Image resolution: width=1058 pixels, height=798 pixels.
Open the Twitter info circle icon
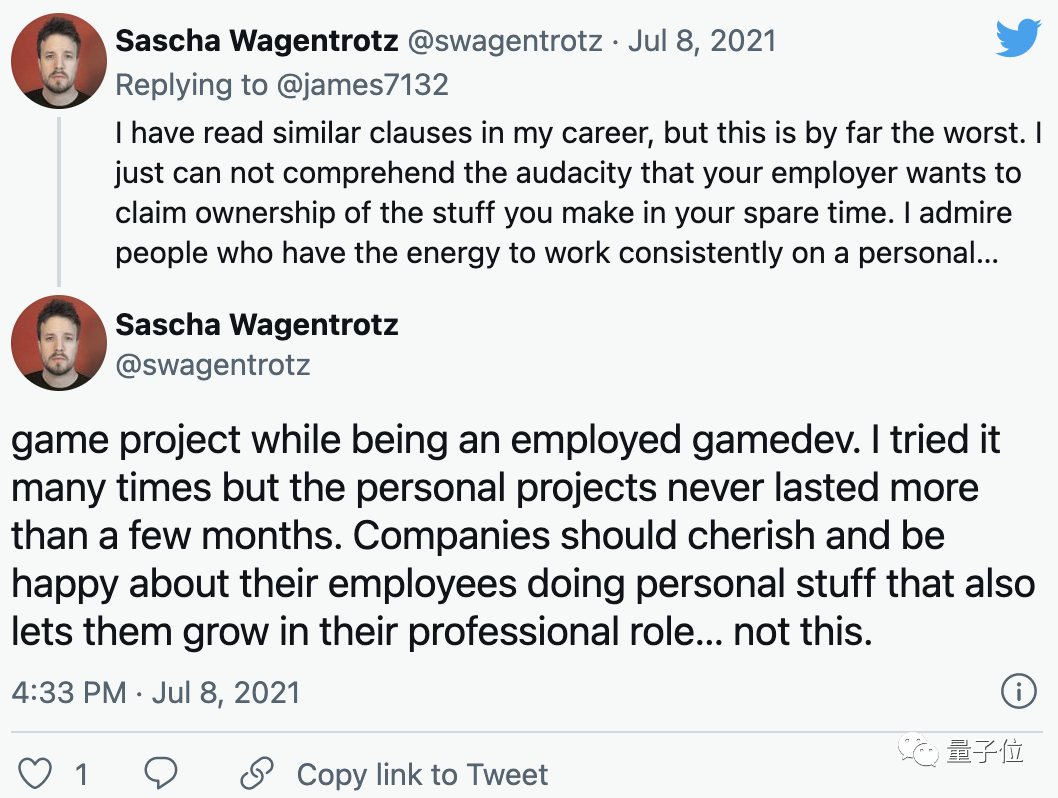(1018, 691)
